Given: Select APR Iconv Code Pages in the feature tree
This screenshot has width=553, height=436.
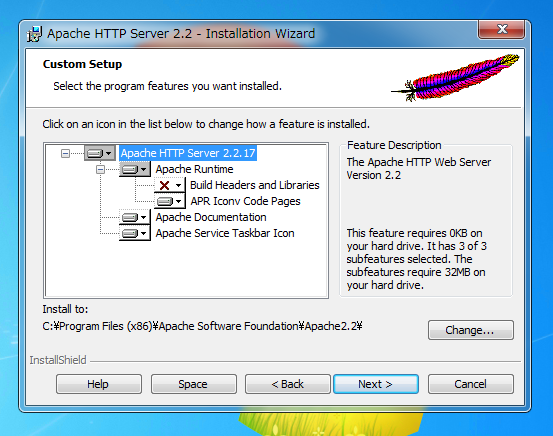Looking at the screenshot, I should (245, 201).
